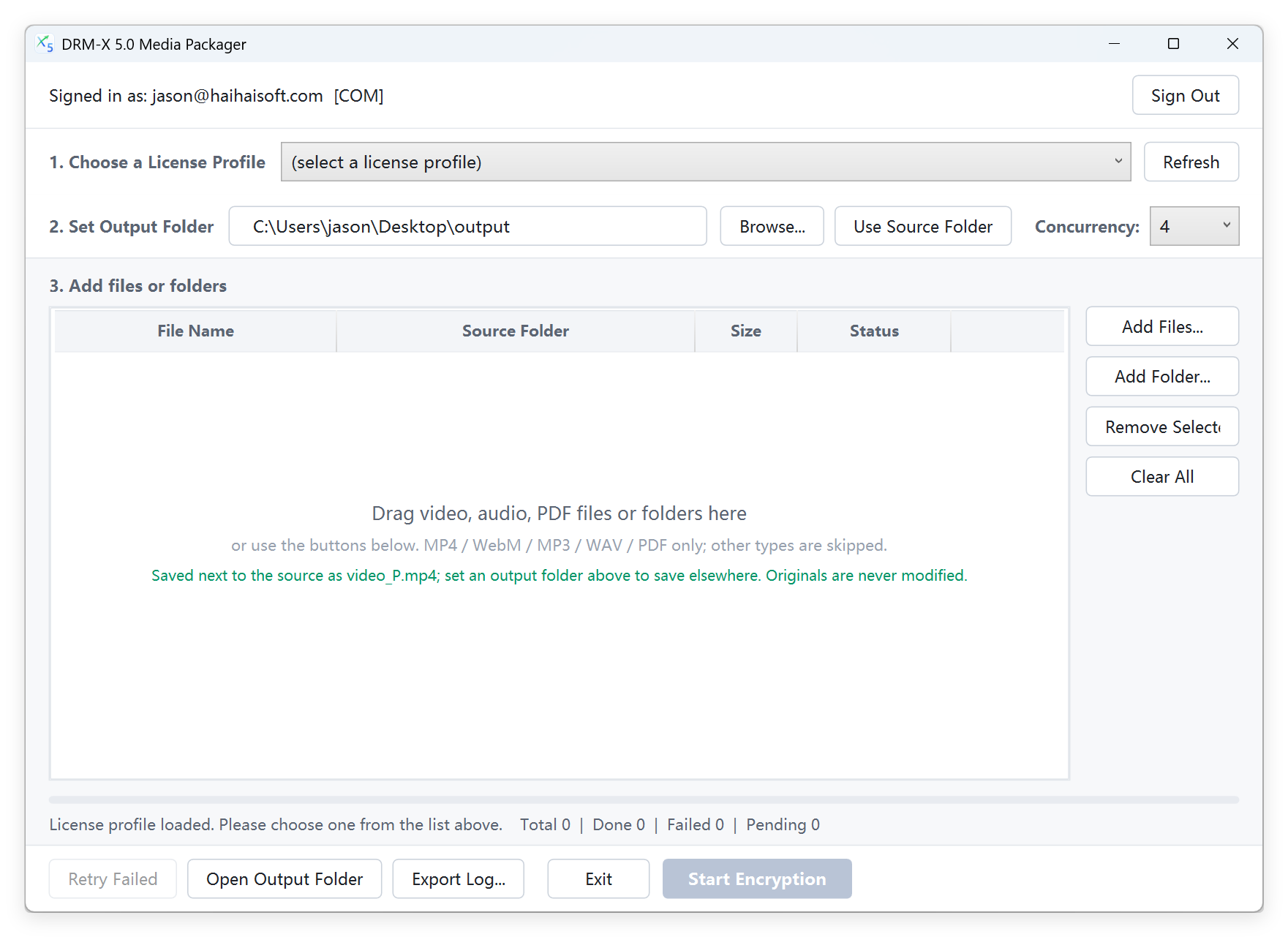This screenshot has width=1288, height=937.
Task: Open the license profile dropdown
Action: click(x=706, y=162)
